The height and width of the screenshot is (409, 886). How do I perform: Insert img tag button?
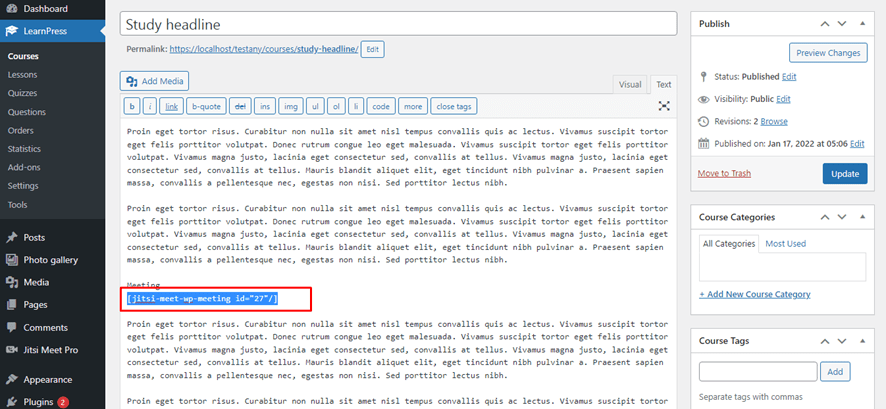pos(291,106)
